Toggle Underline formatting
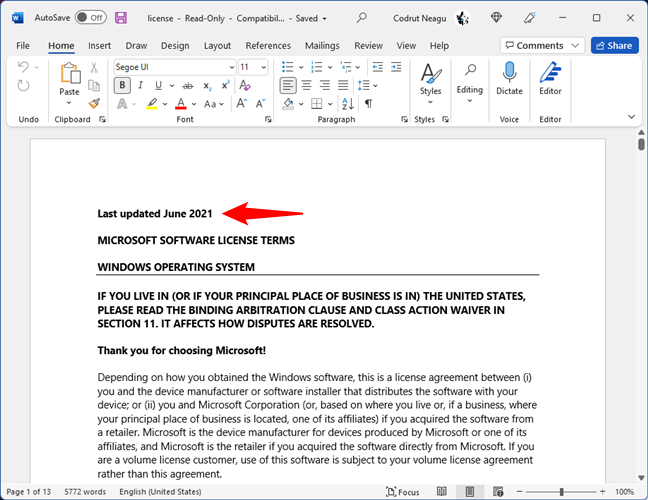Screen dimensions: 648x500 158,85
